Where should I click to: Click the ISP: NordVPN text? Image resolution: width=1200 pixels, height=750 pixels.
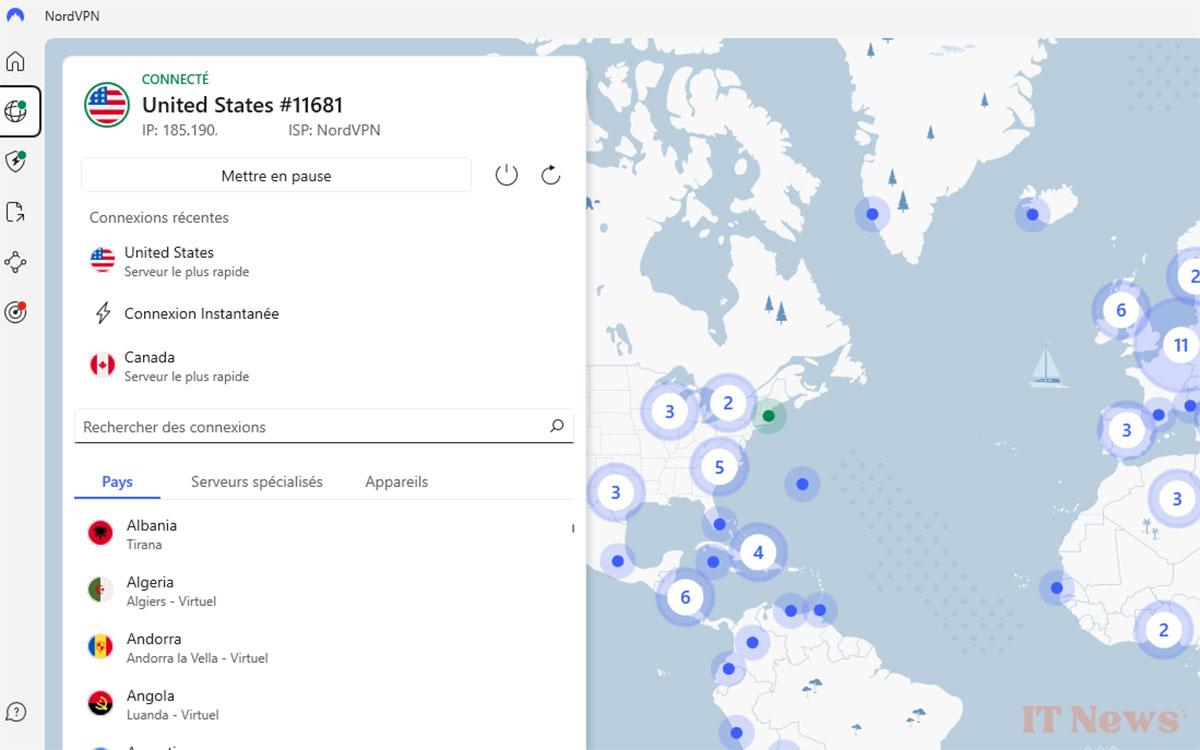pos(334,130)
